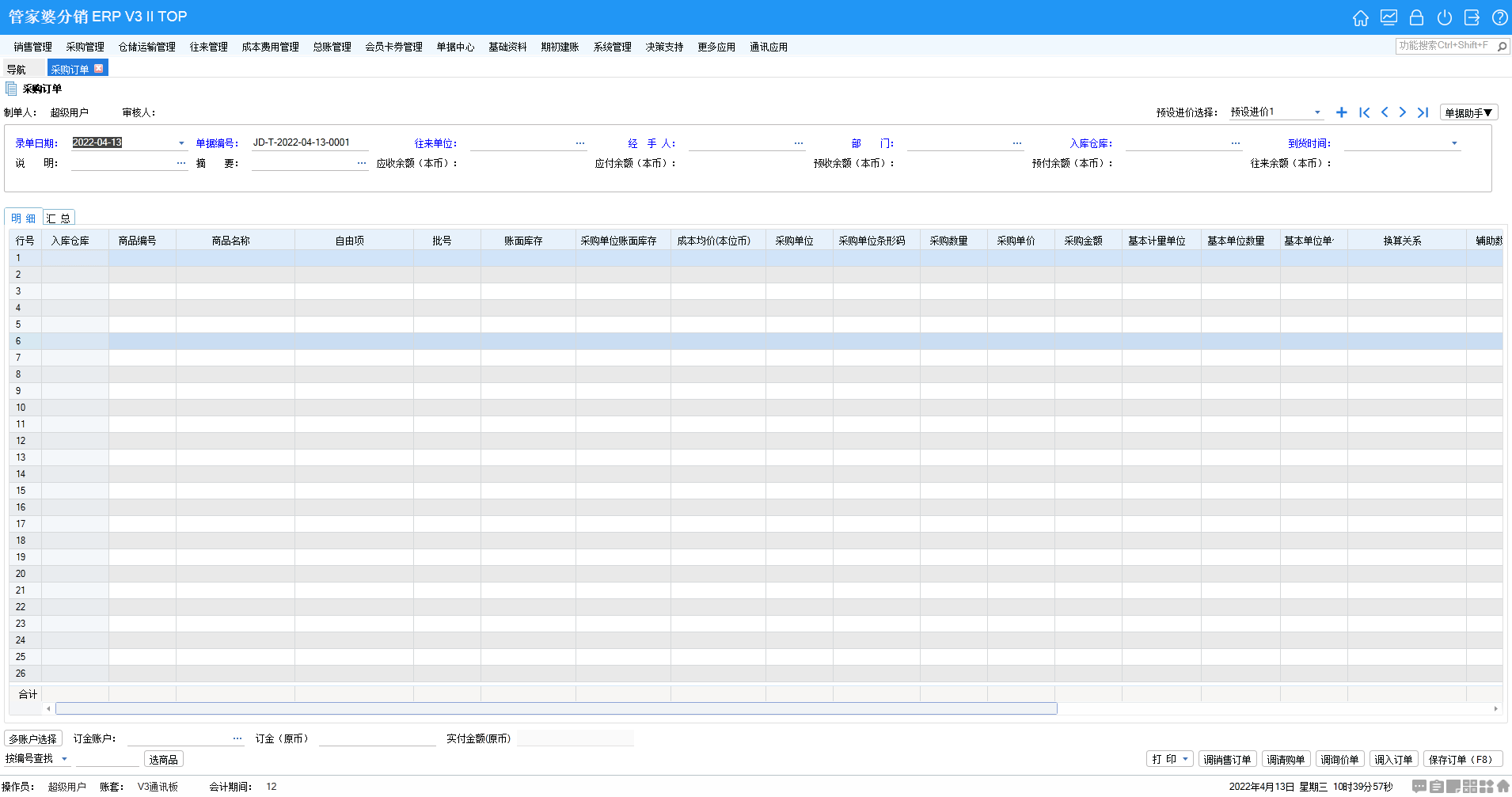
Task: Open 摘要 ellipsis picker
Action: click(x=362, y=163)
